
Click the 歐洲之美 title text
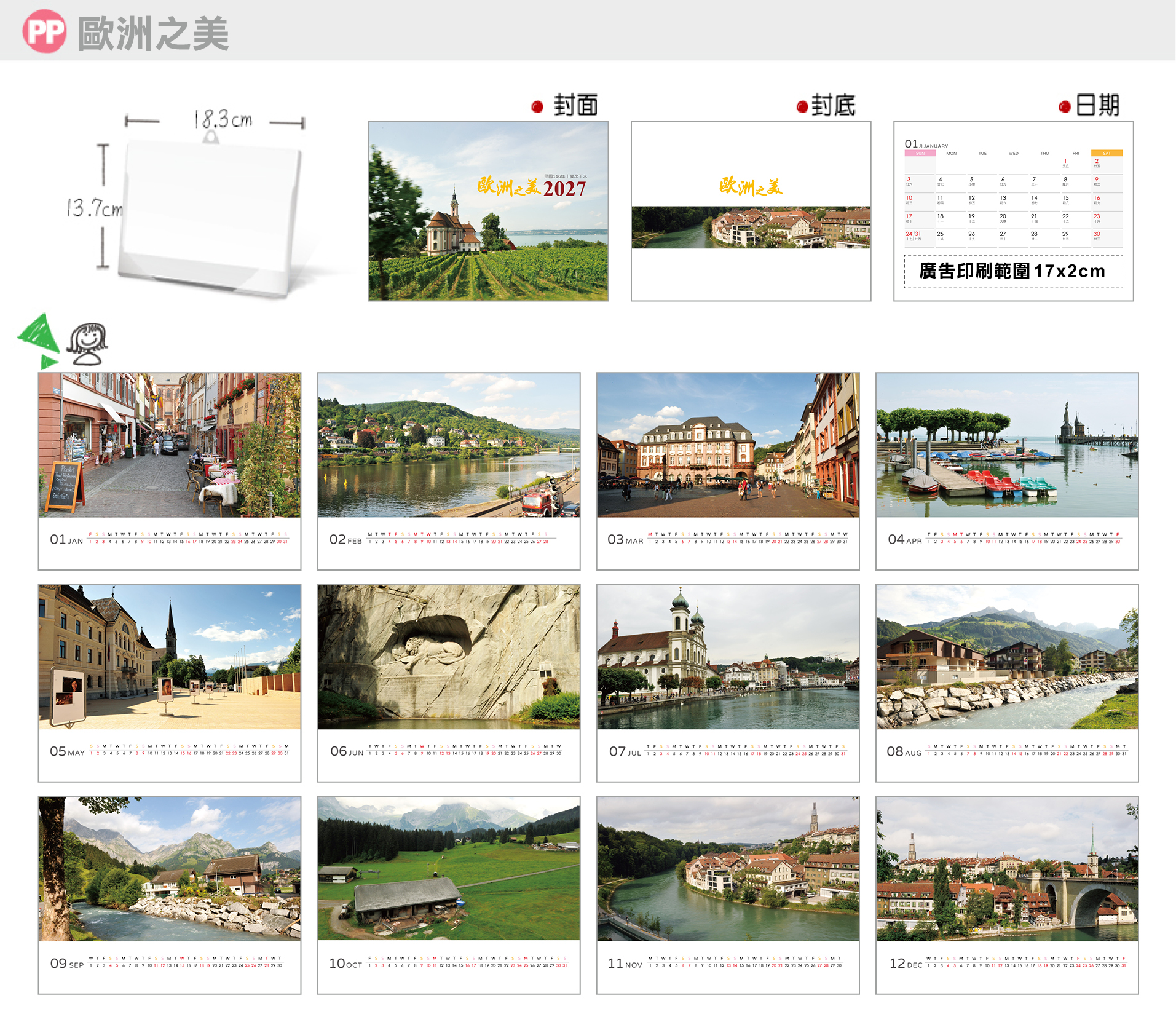point(154,33)
